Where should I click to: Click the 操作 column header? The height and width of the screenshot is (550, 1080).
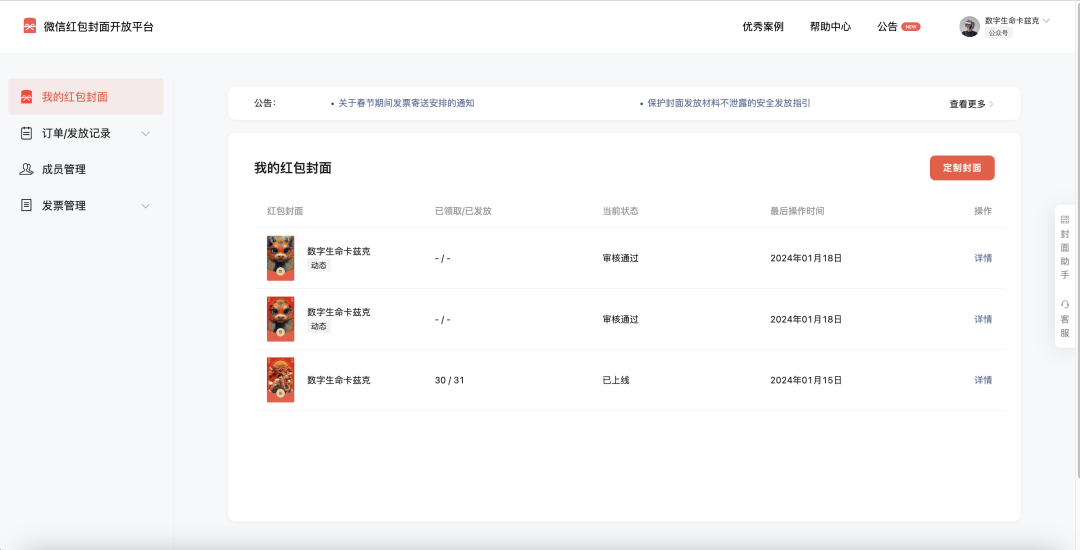[983, 211]
